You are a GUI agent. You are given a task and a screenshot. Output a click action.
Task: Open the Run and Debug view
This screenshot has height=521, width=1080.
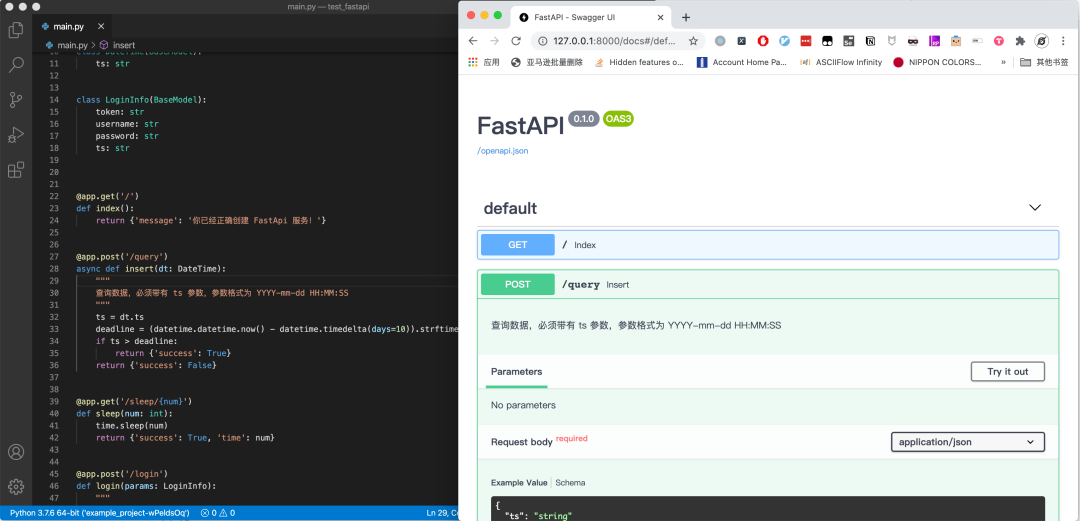coord(15,135)
